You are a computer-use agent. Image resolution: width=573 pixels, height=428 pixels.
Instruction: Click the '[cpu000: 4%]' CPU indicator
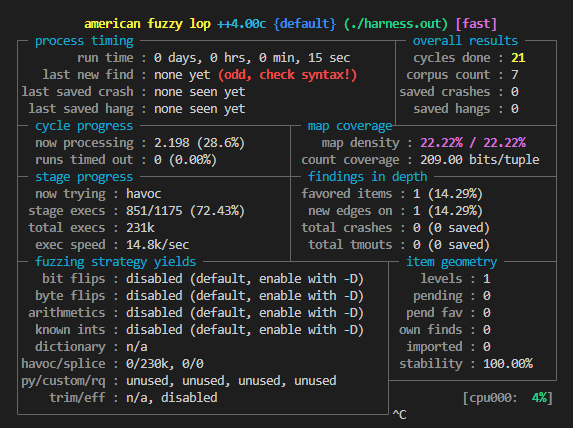tap(508, 398)
